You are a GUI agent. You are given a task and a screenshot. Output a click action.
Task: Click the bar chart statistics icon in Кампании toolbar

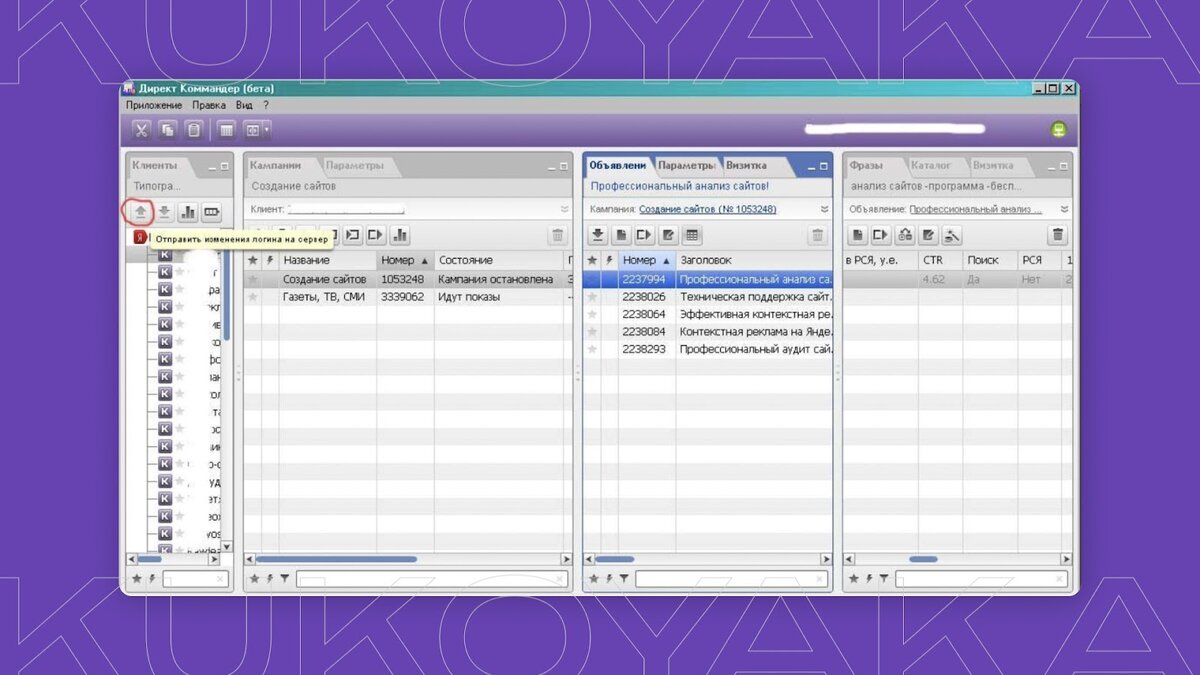pyautogui.click(x=400, y=235)
